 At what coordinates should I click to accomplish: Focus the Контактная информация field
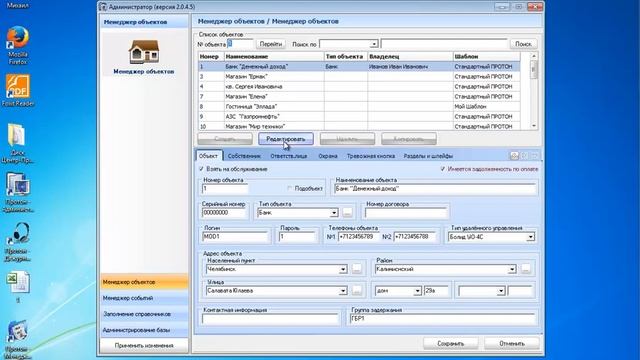click(270, 319)
